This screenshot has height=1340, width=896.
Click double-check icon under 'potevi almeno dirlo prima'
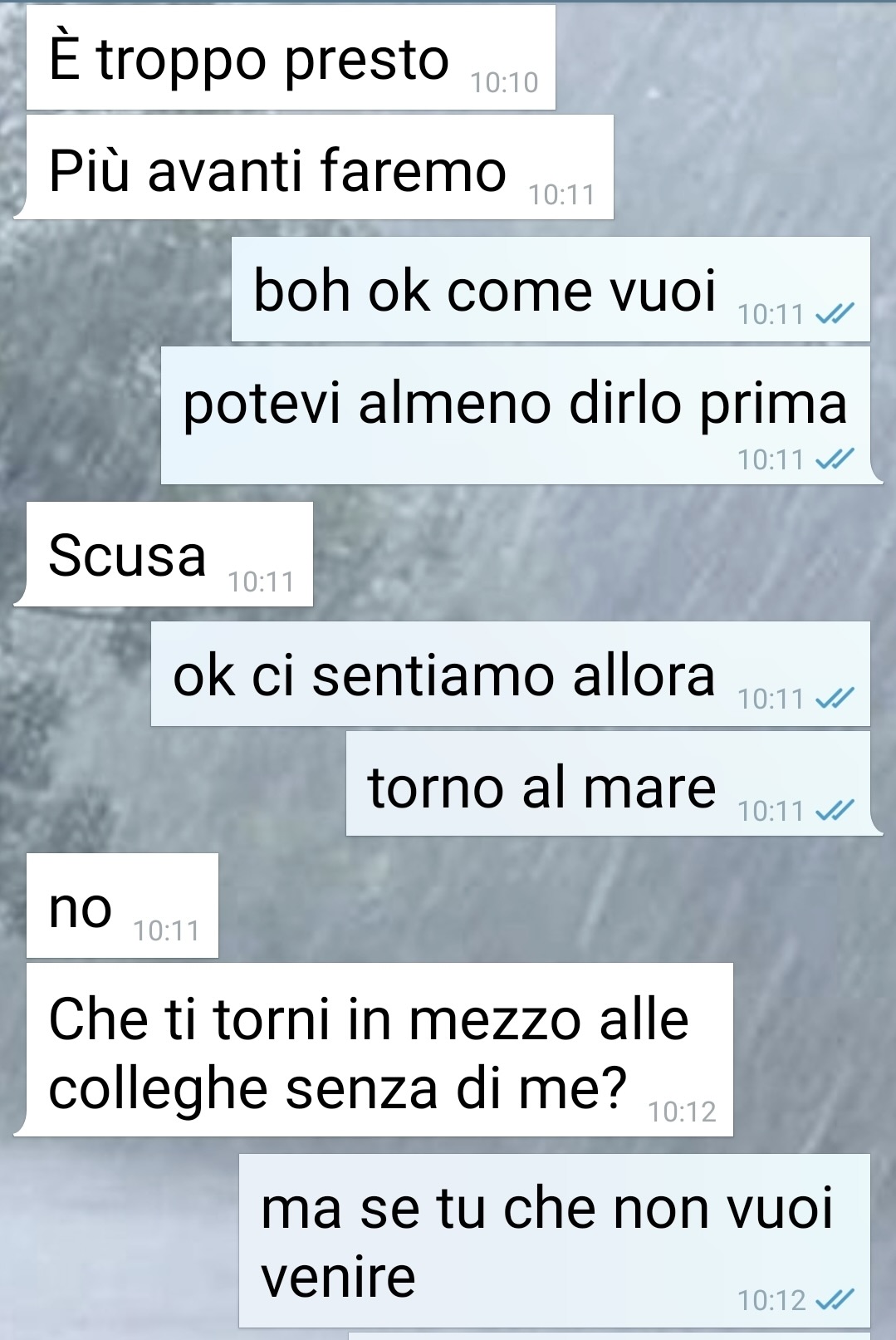point(835,459)
